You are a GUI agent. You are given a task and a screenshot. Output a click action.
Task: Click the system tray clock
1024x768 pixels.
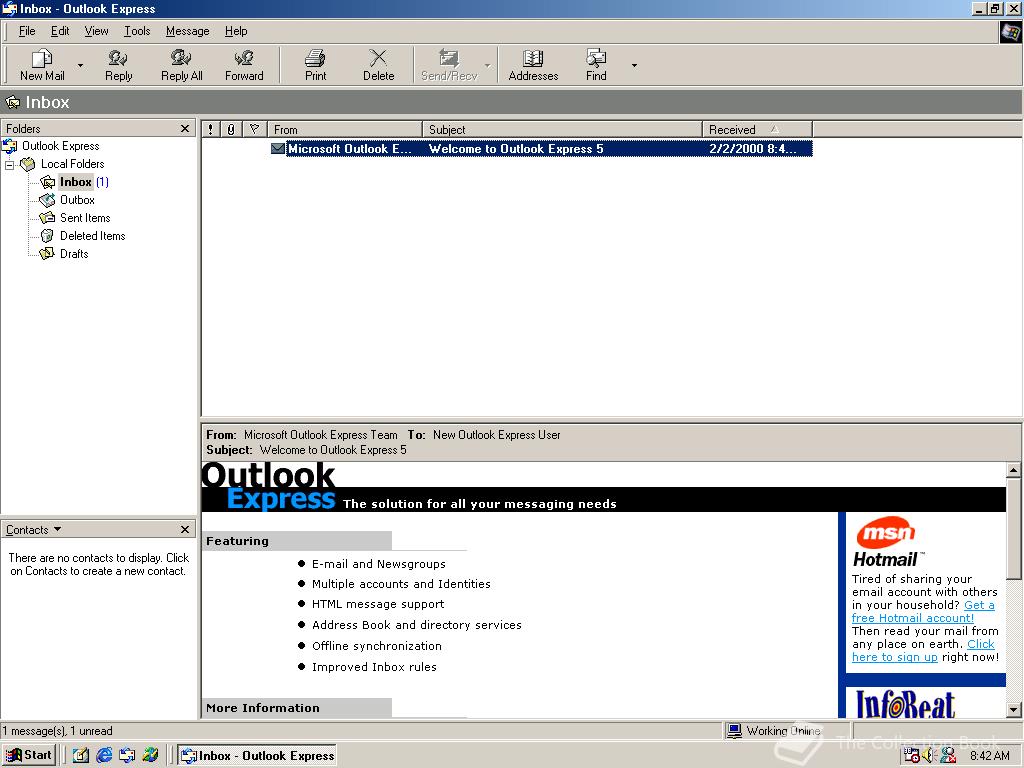[989, 756]
